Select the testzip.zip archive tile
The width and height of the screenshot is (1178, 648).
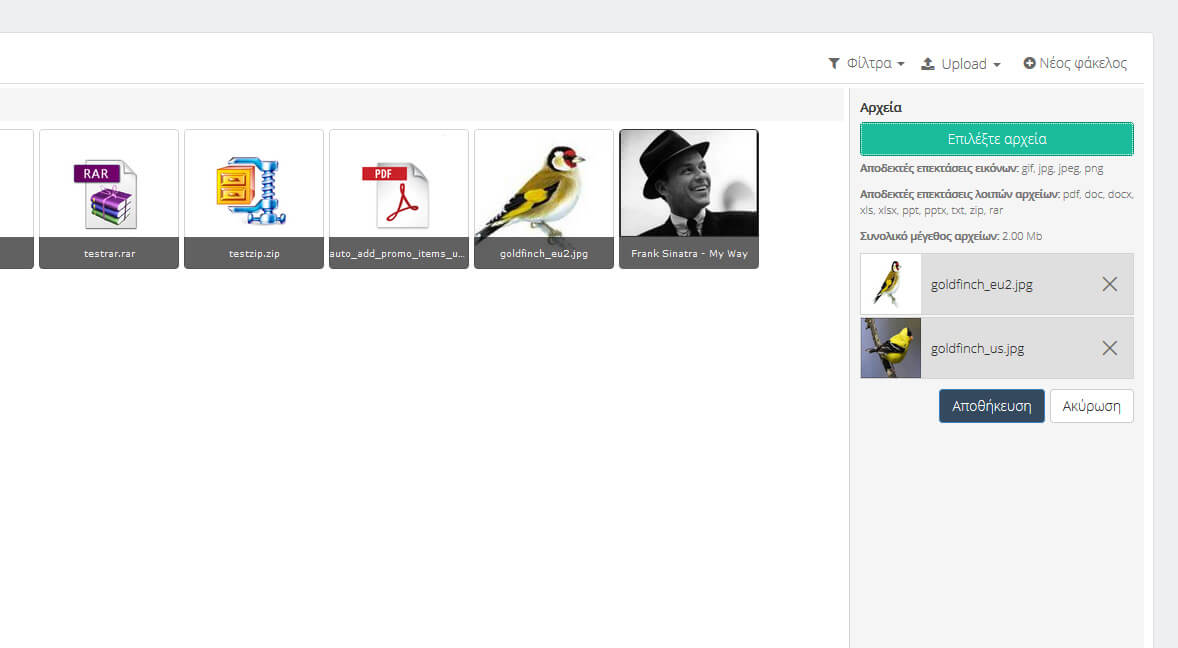(254, 199)
